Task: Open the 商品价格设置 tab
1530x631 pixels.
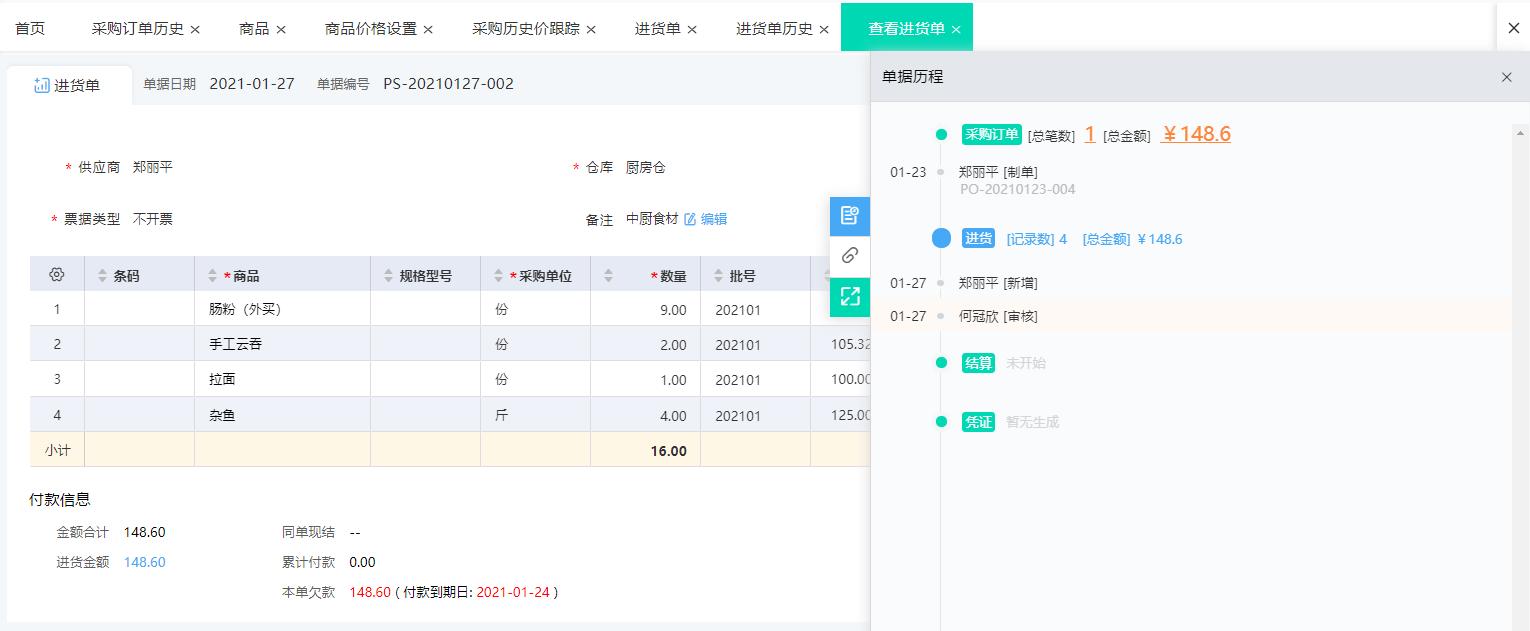Action: (372, 28)
